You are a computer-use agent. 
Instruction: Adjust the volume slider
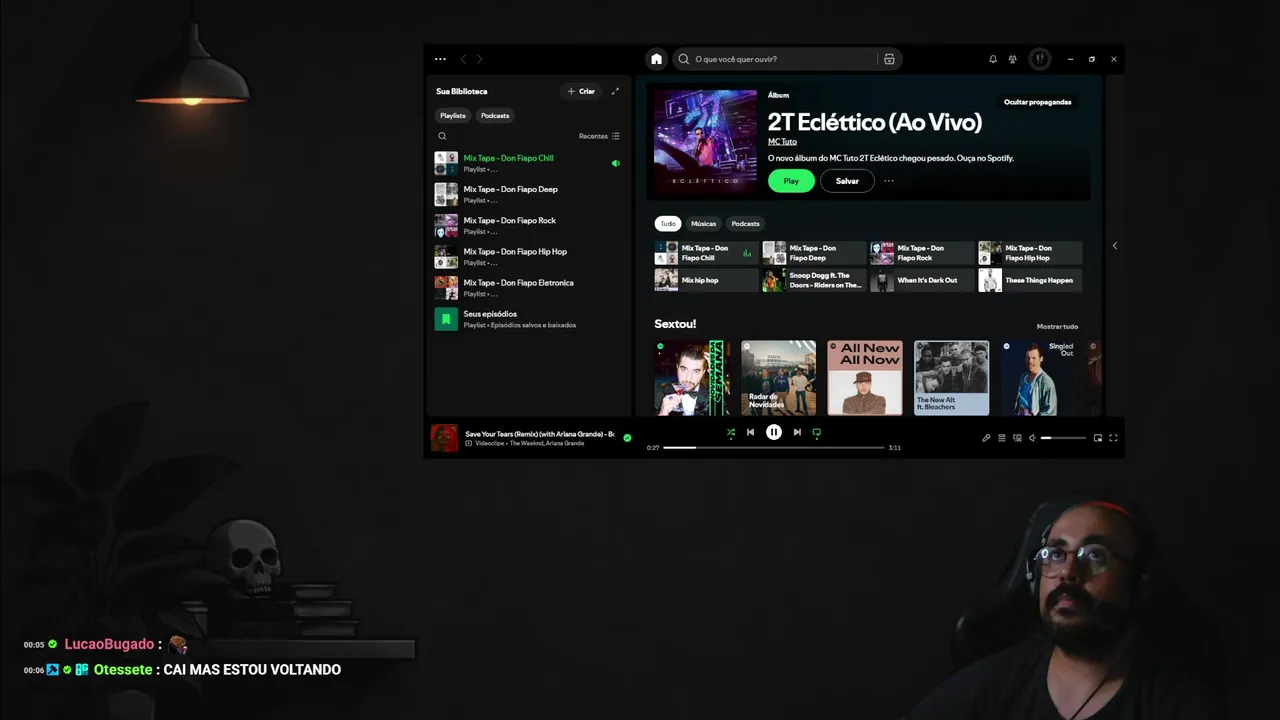(x=1063, y=438)
